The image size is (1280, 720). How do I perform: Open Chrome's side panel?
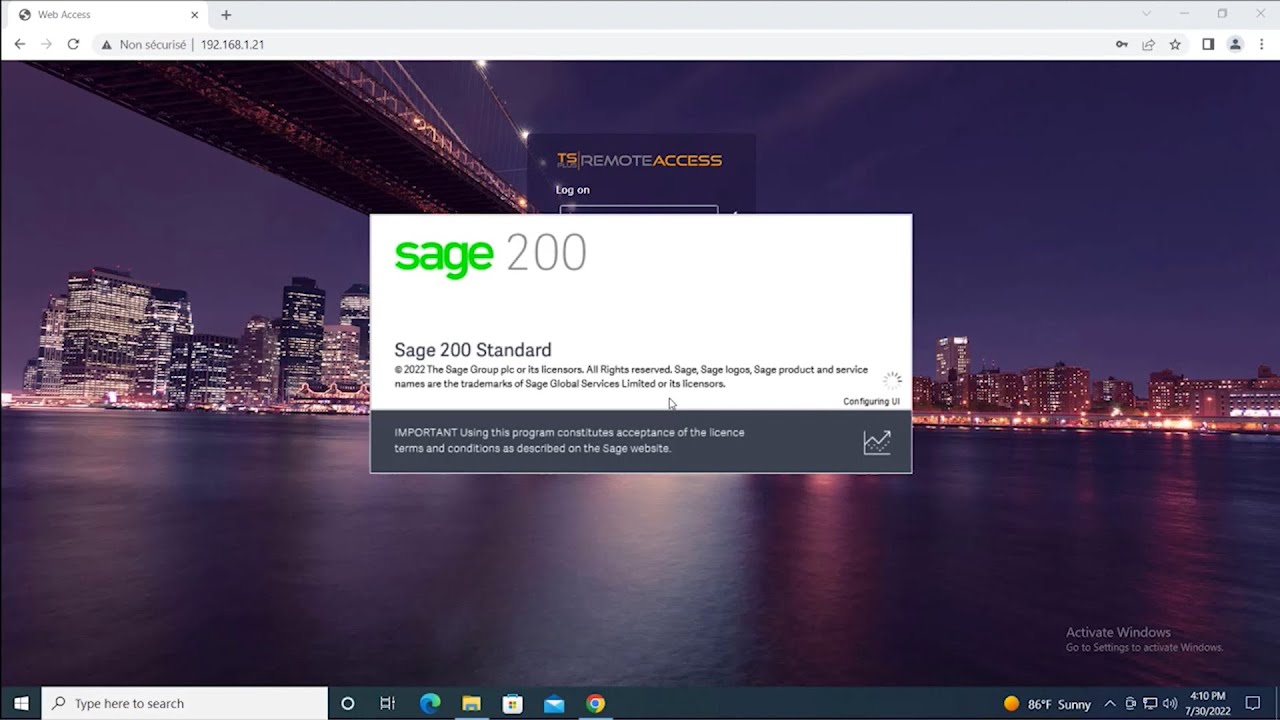pos(1208,44)
